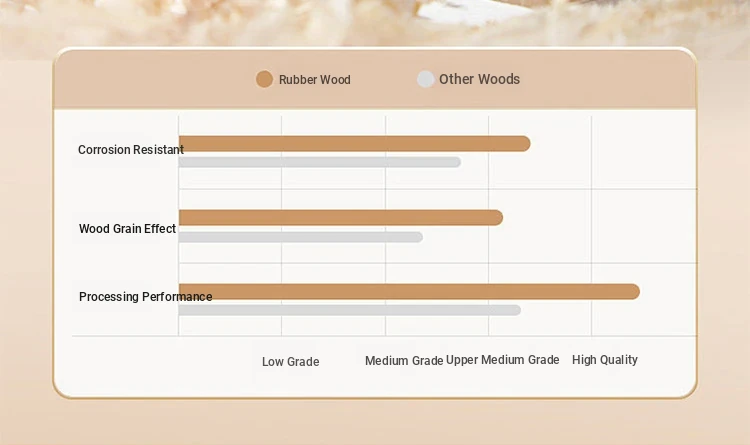This screenshot has height=445, width=750.
Task: Click the 'Low Grade' axis label
Action: pos(290,362)
